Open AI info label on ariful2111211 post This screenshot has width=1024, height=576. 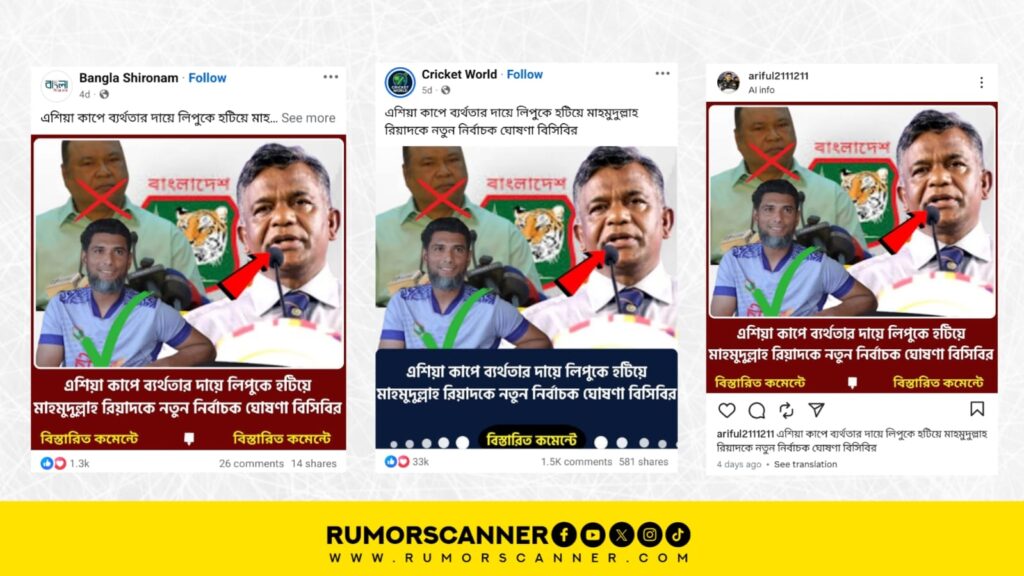point(761,90)
